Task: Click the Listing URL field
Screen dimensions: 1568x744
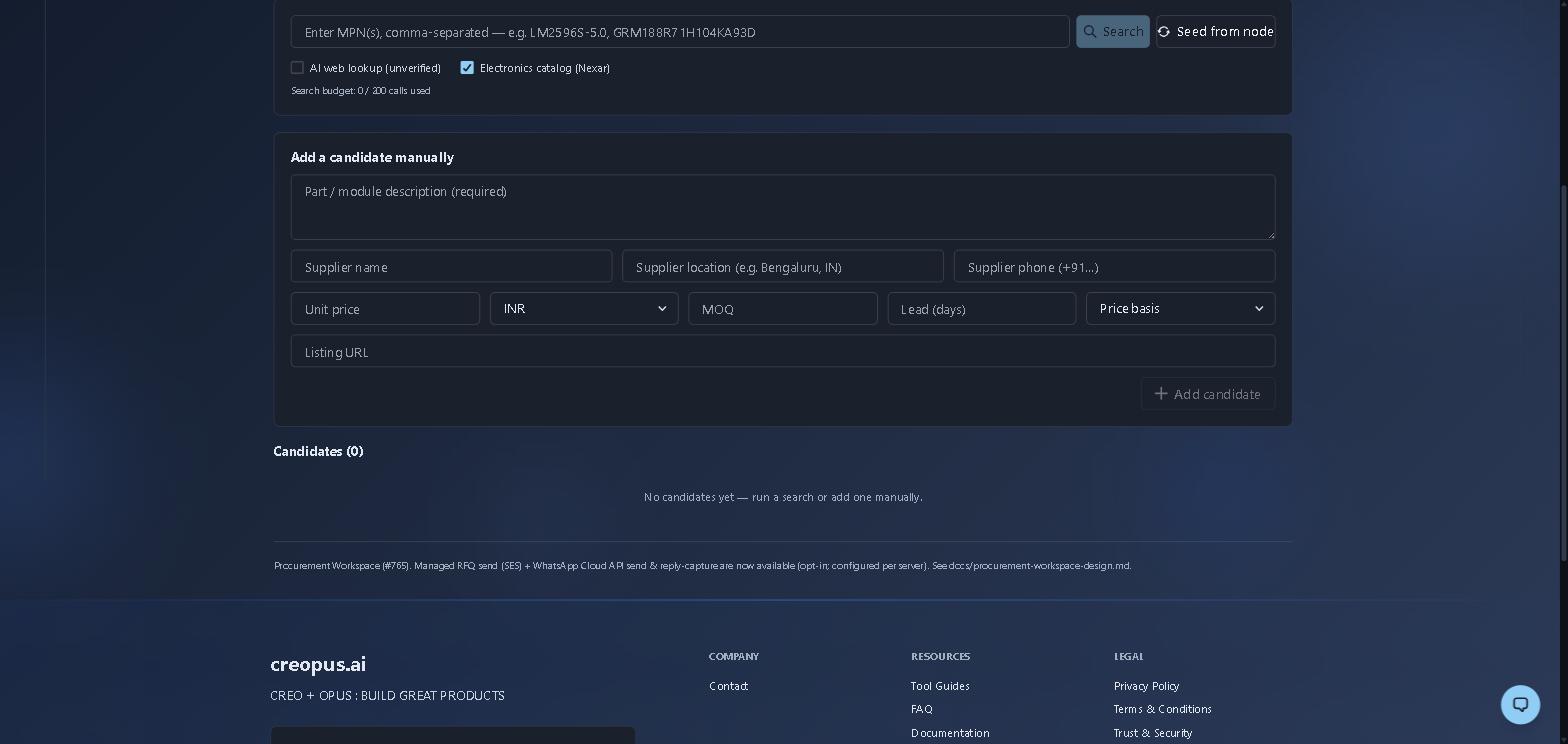Action: (x=783, y=351)
